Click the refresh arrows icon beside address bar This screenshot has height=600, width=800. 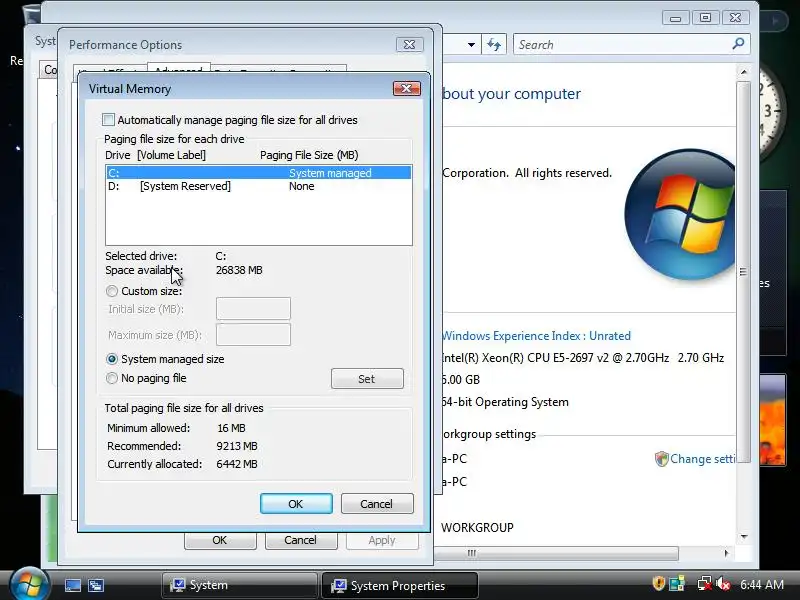click(x=493, y=45)
